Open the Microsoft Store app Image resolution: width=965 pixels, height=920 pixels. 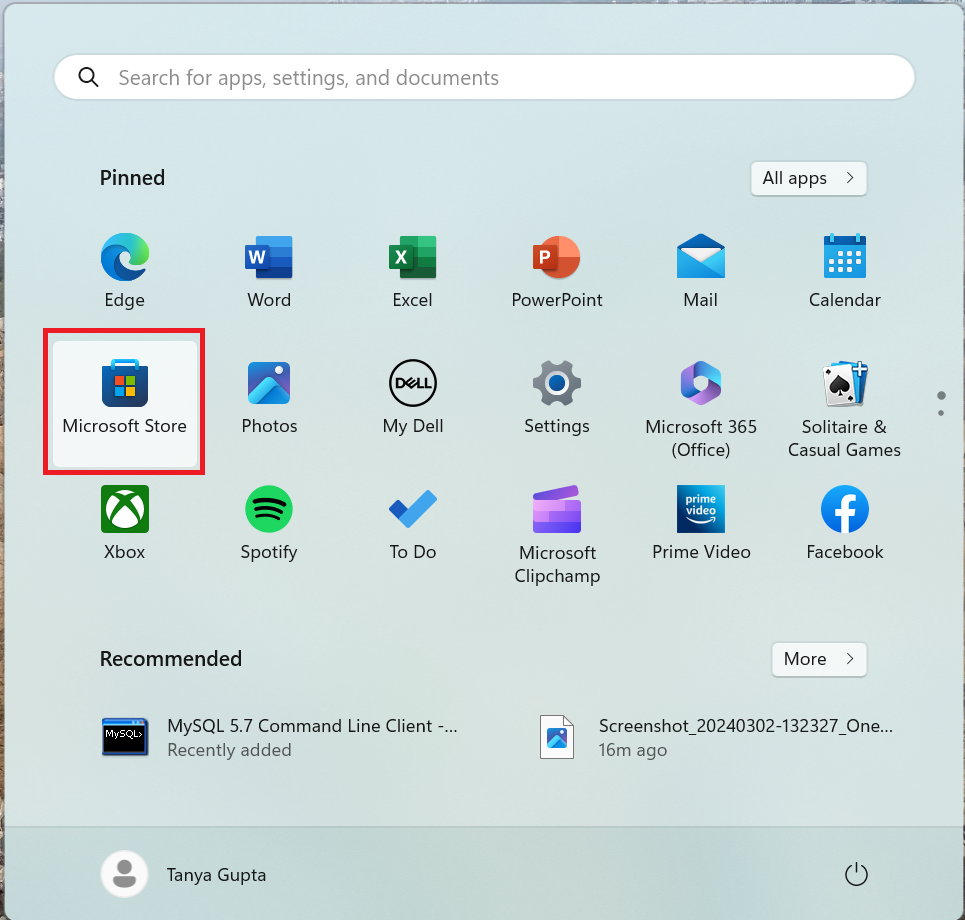coord(125,400)
